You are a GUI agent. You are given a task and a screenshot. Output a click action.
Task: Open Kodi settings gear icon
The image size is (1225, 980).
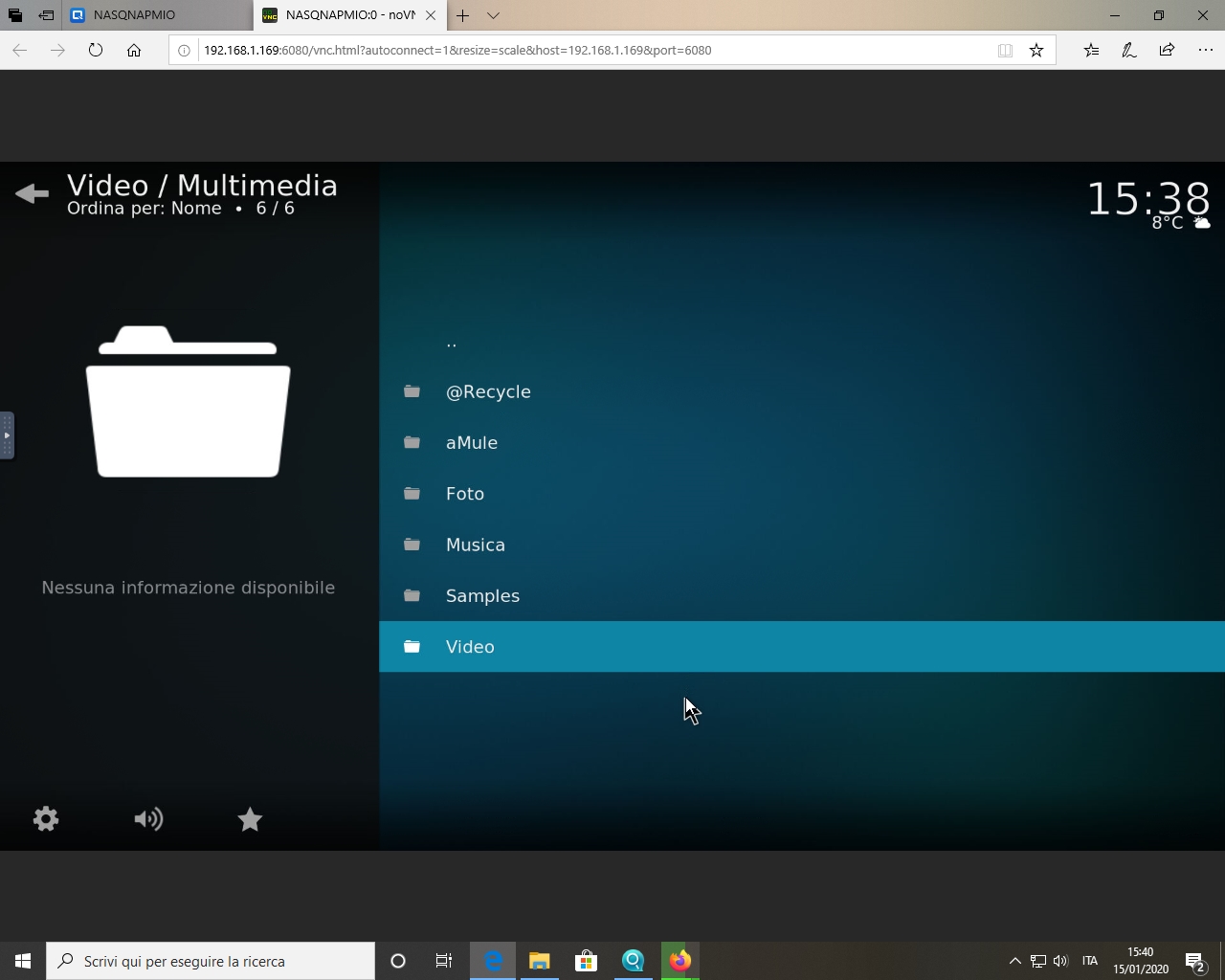tap(46, 819)
